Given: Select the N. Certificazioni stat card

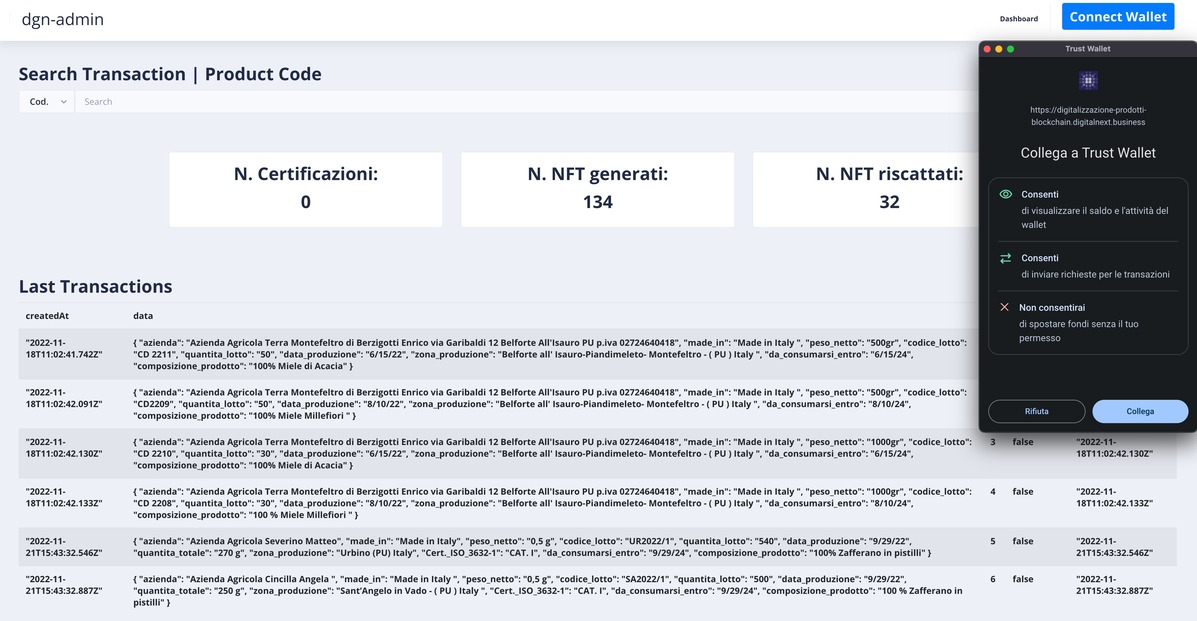Looking at the screenshot, I should click(305, 189).
